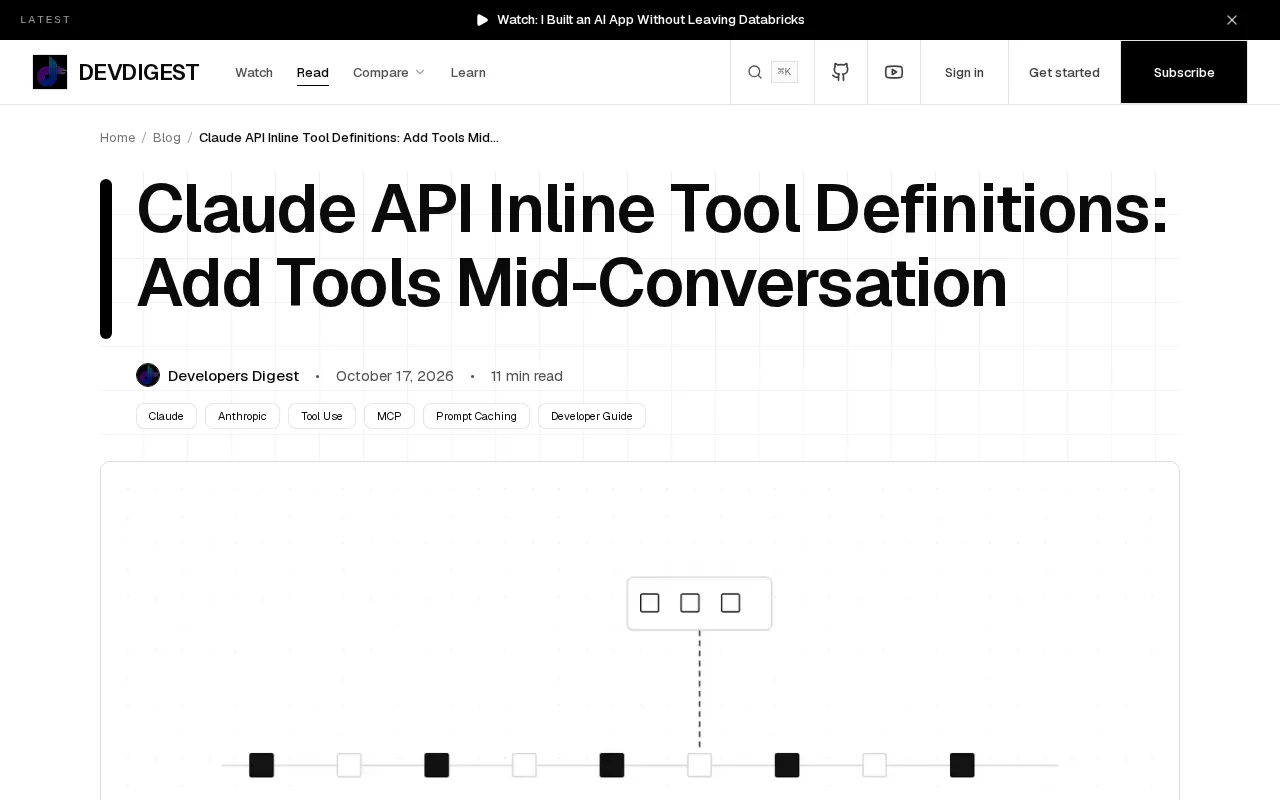Go to the Watch nav item

[x=254, y=72]
